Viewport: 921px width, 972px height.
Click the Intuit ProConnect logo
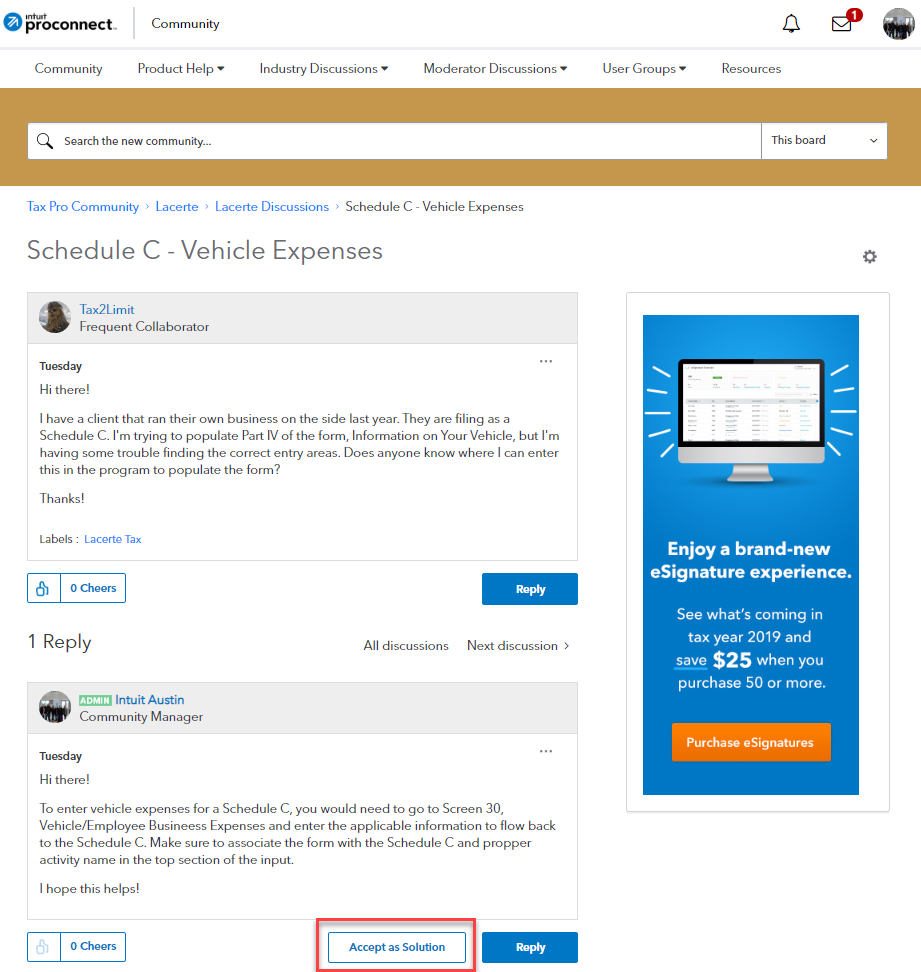[60, 23]
